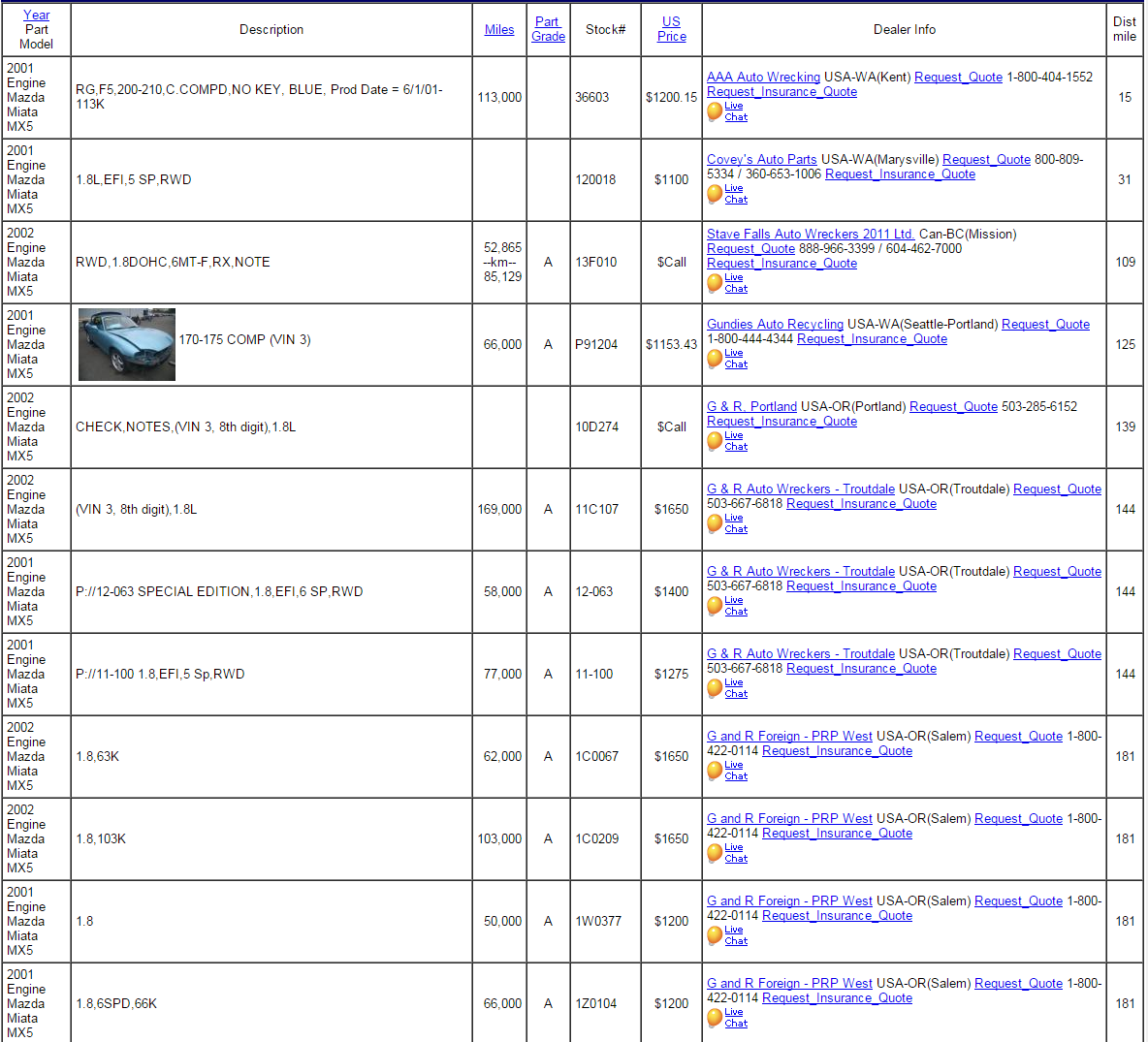Open G & R Auto Wreckers - Troutdale link for $1400 engine
Screen dimensions: 1148x1042
pos(800,571)
